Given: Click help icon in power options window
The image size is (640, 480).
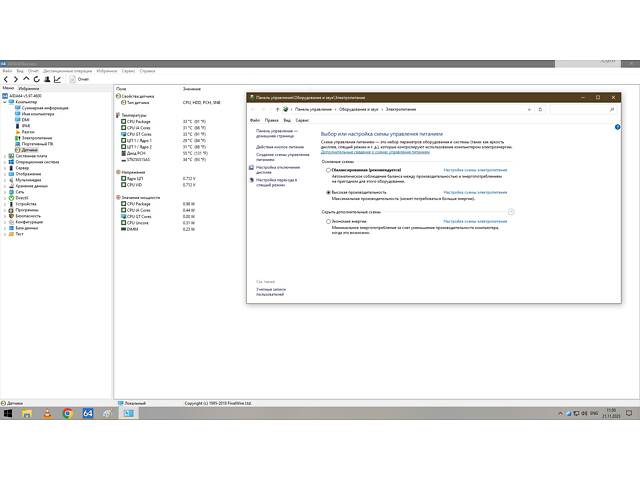Looking at the screenshot, I should pos(617,127).
